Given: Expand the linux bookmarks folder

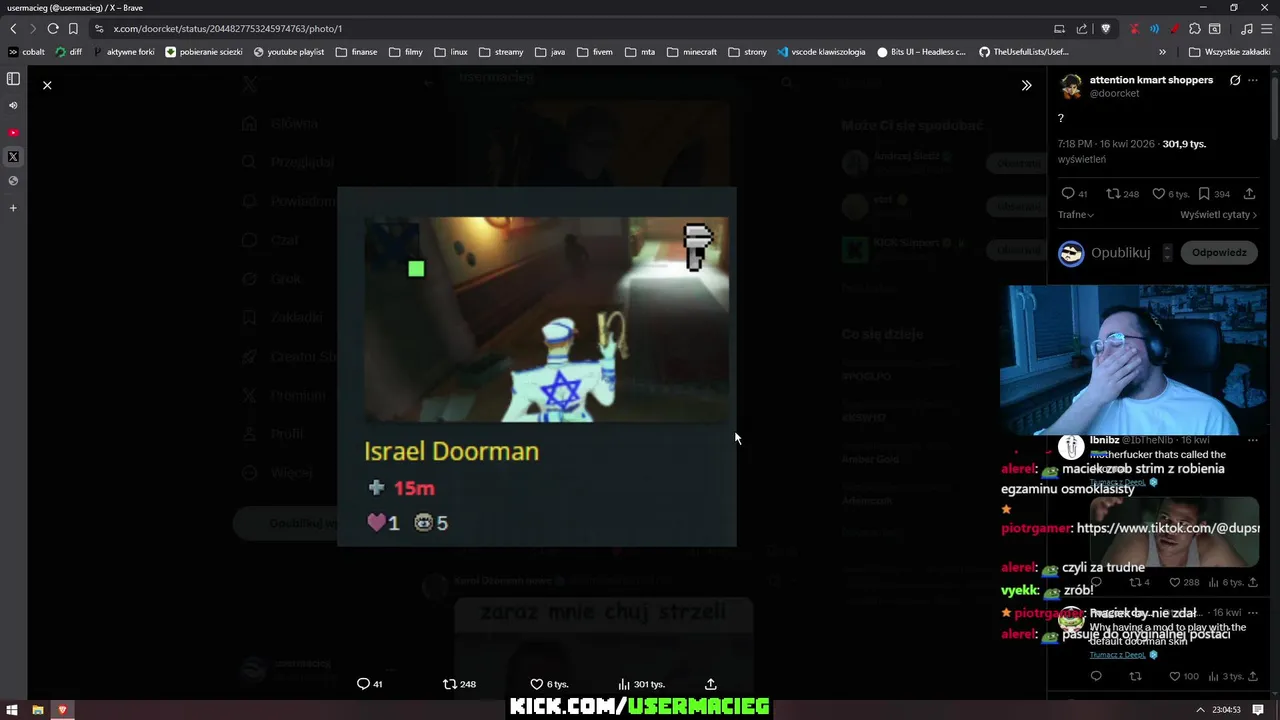Looking at the screenshot, I should (x=451, y=52).
